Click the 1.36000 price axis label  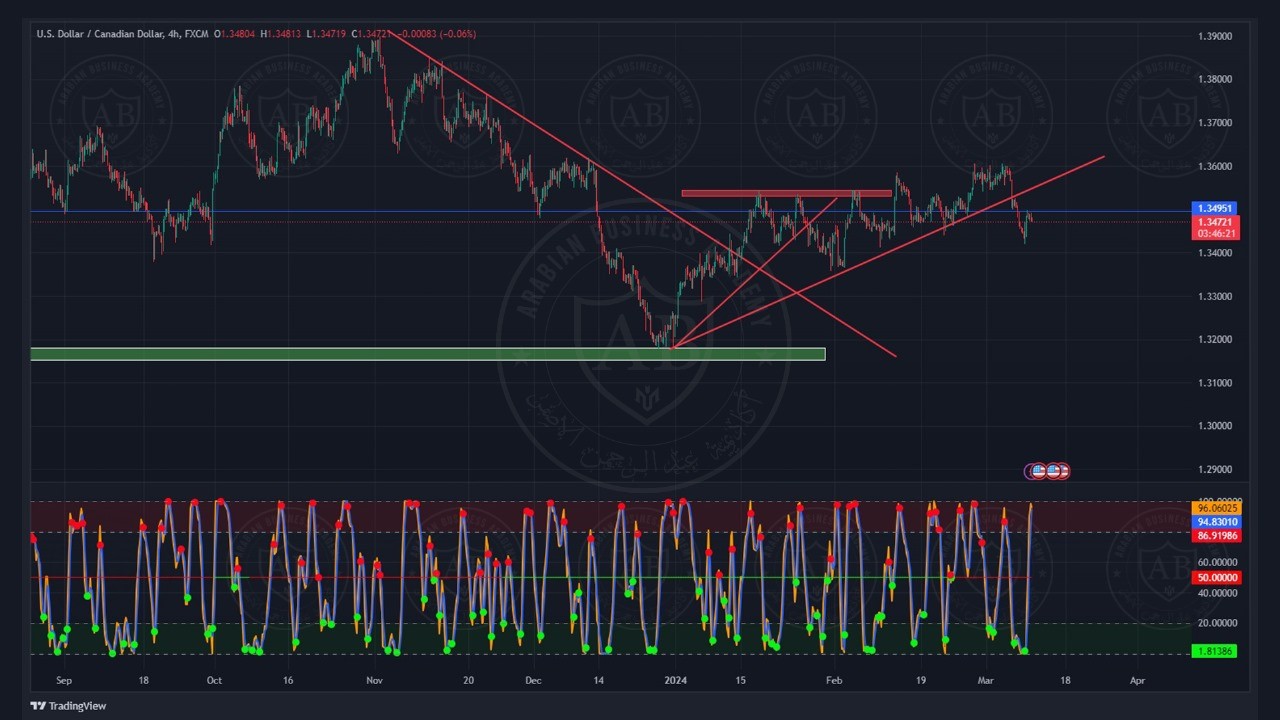pos(1214,166)
